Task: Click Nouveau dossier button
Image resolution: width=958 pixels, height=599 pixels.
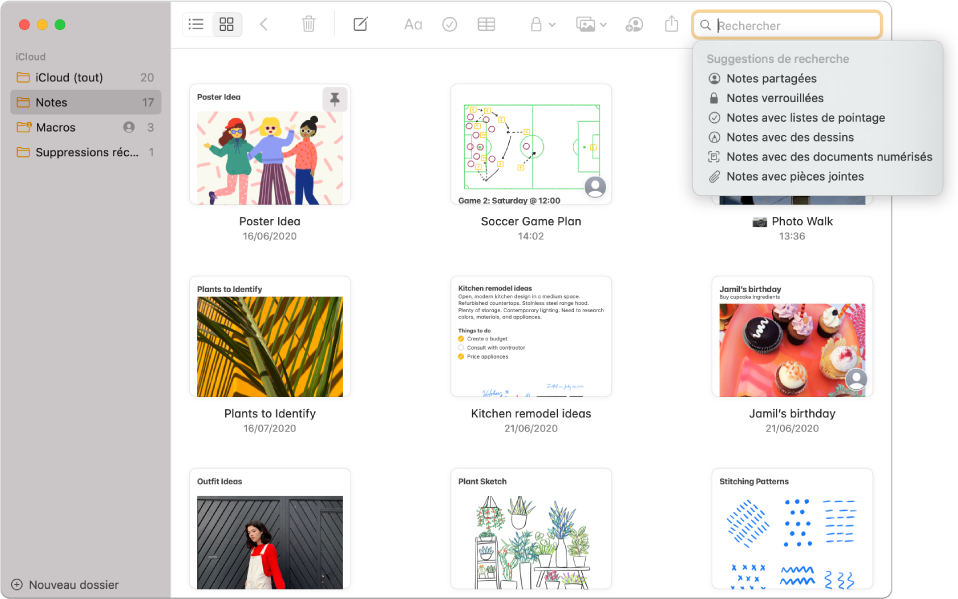Action: pyautogui.click(x=65, y=585)
